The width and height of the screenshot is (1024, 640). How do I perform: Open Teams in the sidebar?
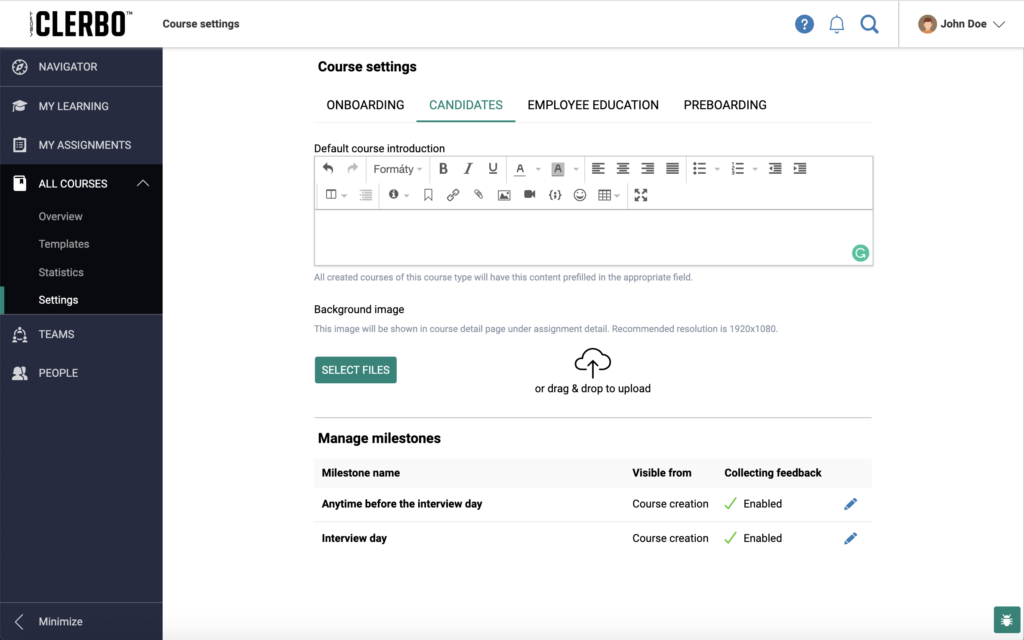tap(81, 334)
